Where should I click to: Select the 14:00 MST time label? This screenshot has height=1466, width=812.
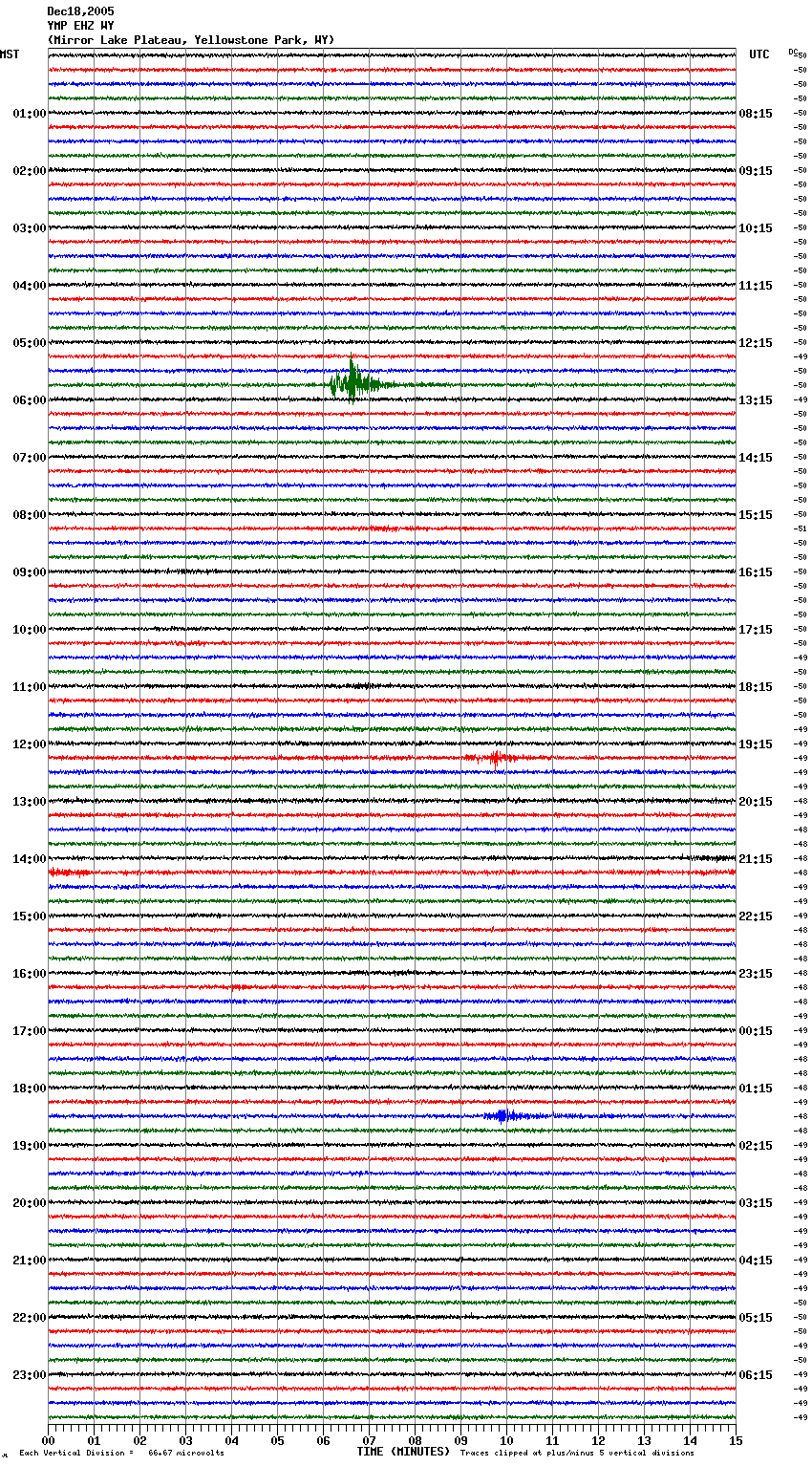click(29, 859)
